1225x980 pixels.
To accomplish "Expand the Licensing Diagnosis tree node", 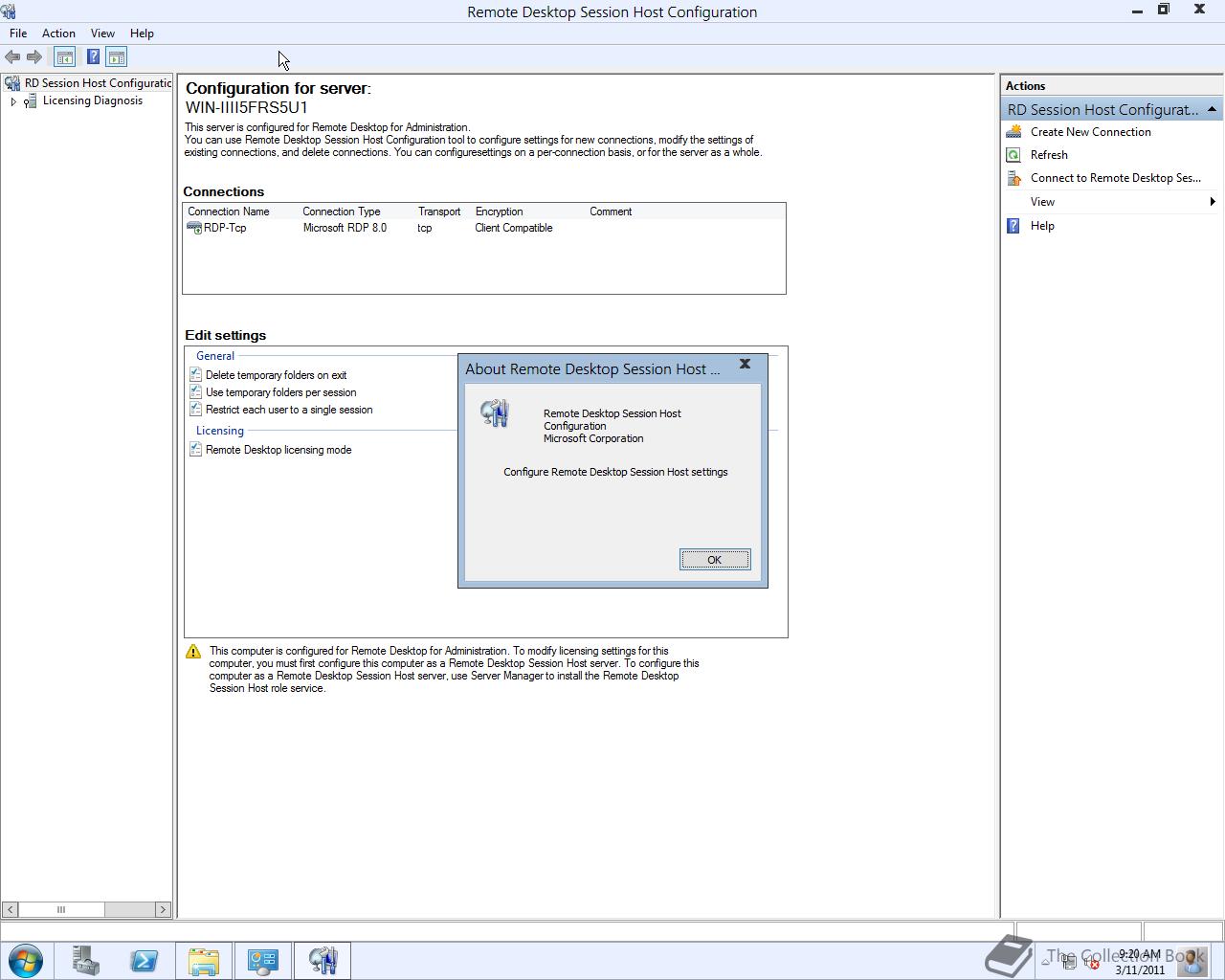I will [x=13, y=101].
